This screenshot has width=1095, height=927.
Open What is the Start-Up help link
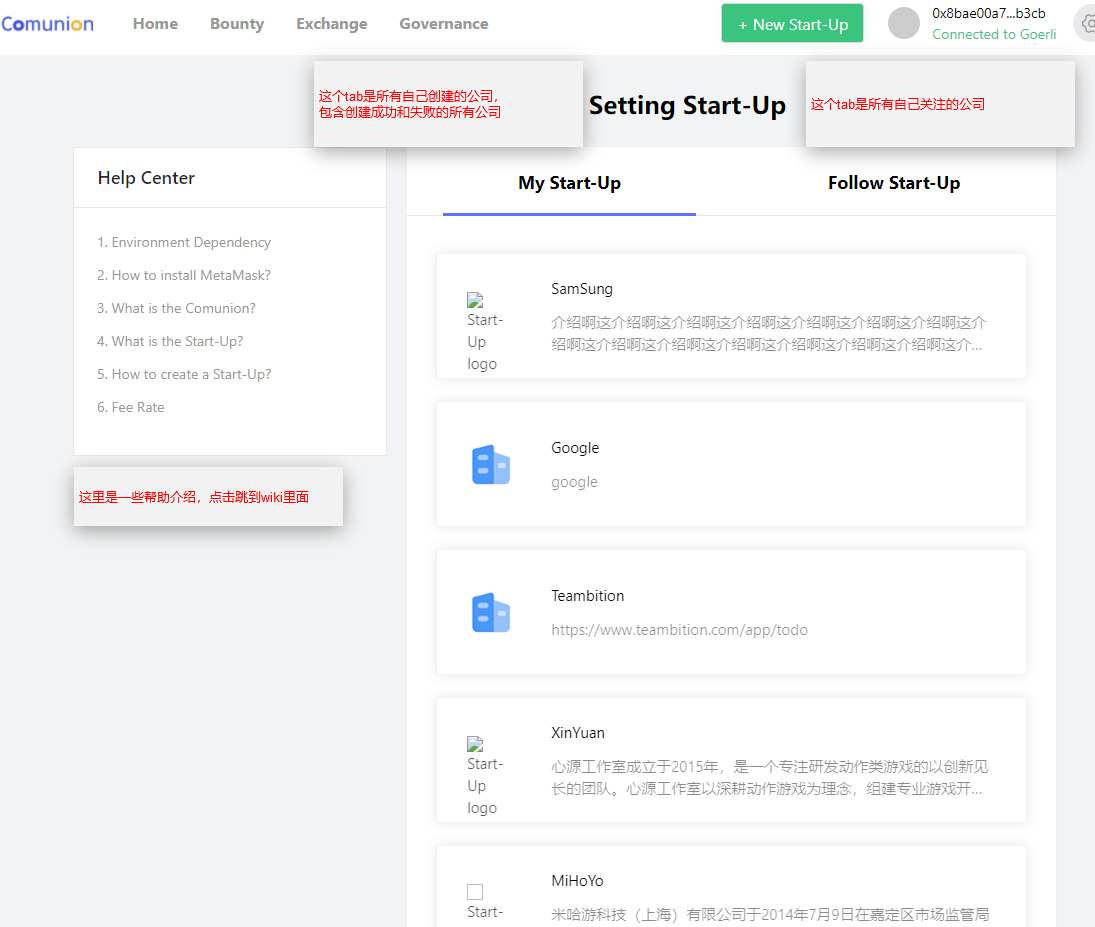click(x=170, y=341)
